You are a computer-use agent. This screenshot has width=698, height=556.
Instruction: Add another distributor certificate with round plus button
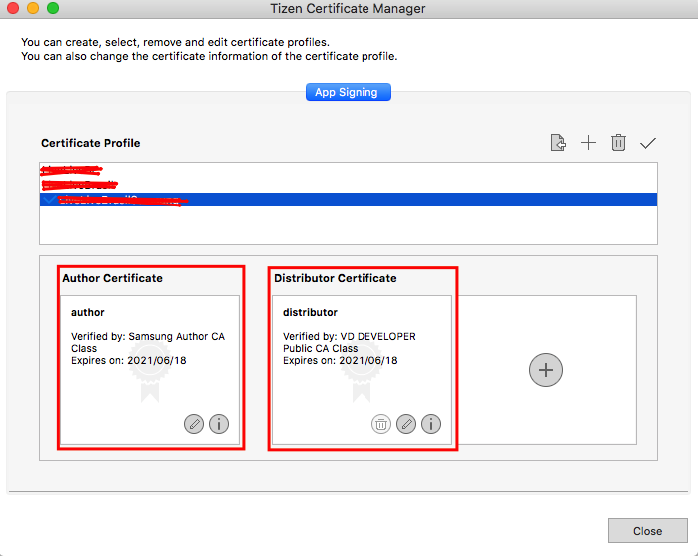click(x=546, y=370)
